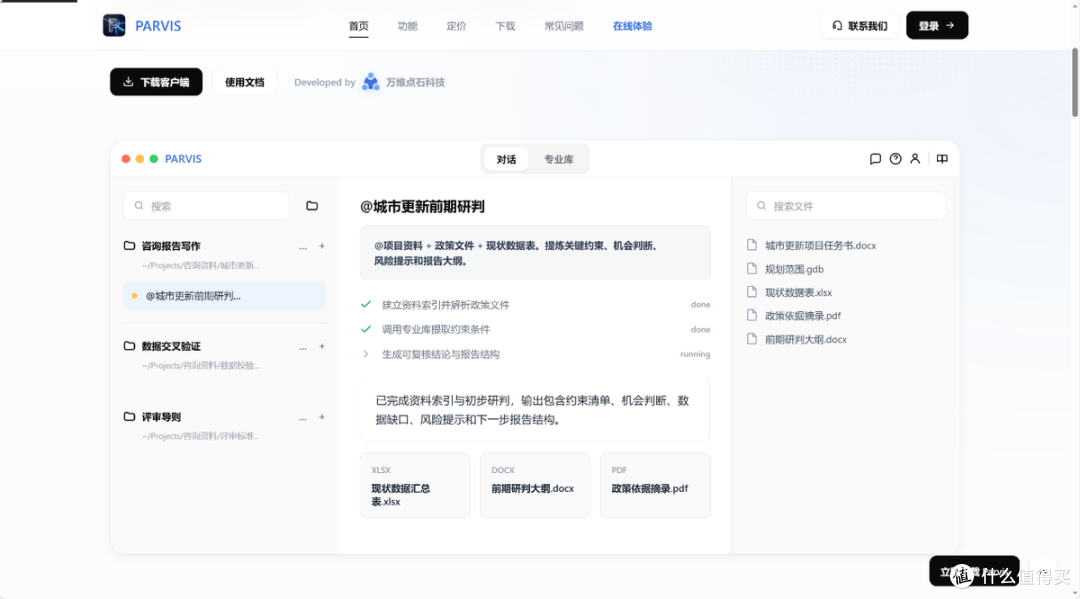1080x599 pixels.
Task: Open the more menu for 咨询报告写作
Action: pyautogui.click(x=302, y=246)
